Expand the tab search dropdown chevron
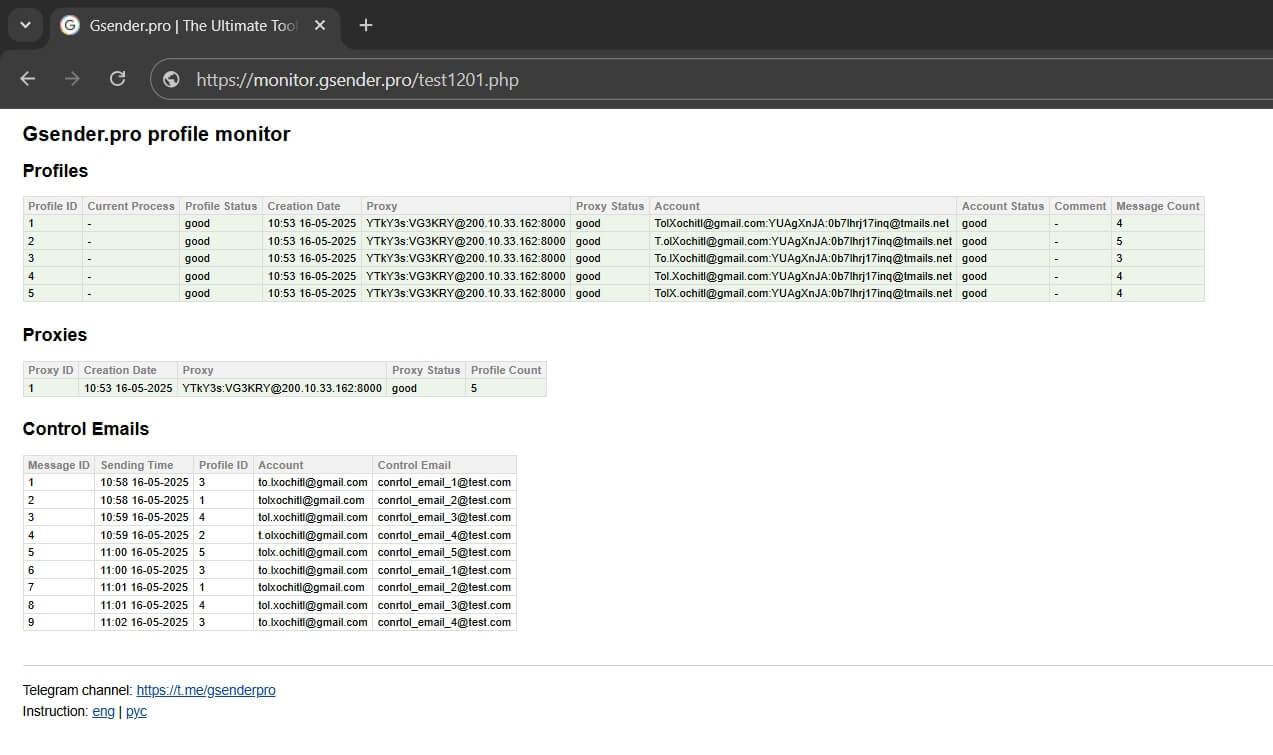The height and width of the screenshot is (755, 1273). pyautogui.click(x=25, y=25)
